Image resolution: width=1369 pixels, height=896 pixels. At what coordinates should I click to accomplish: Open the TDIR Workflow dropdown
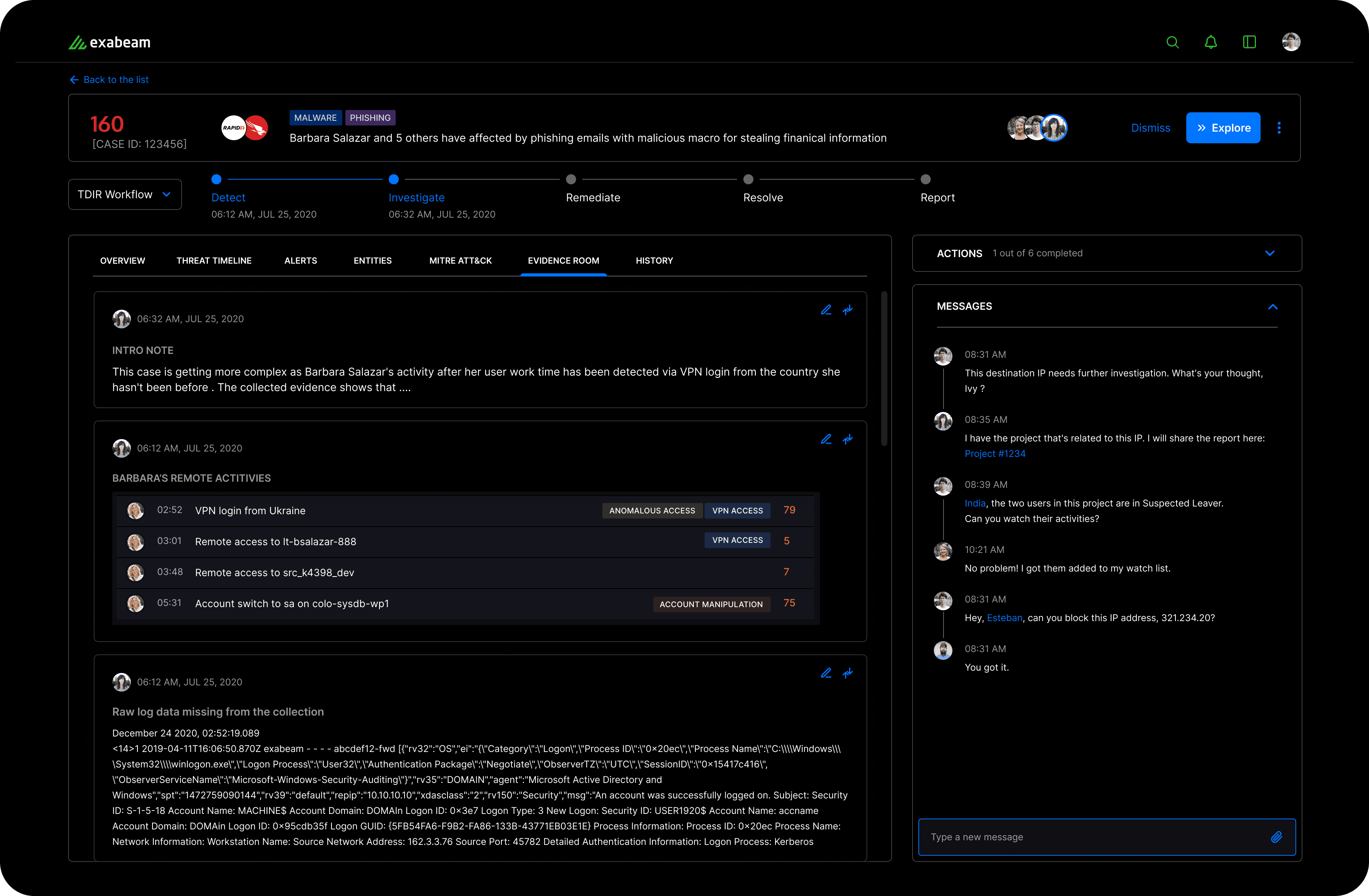pyautogui.click(x=125, y=194)
